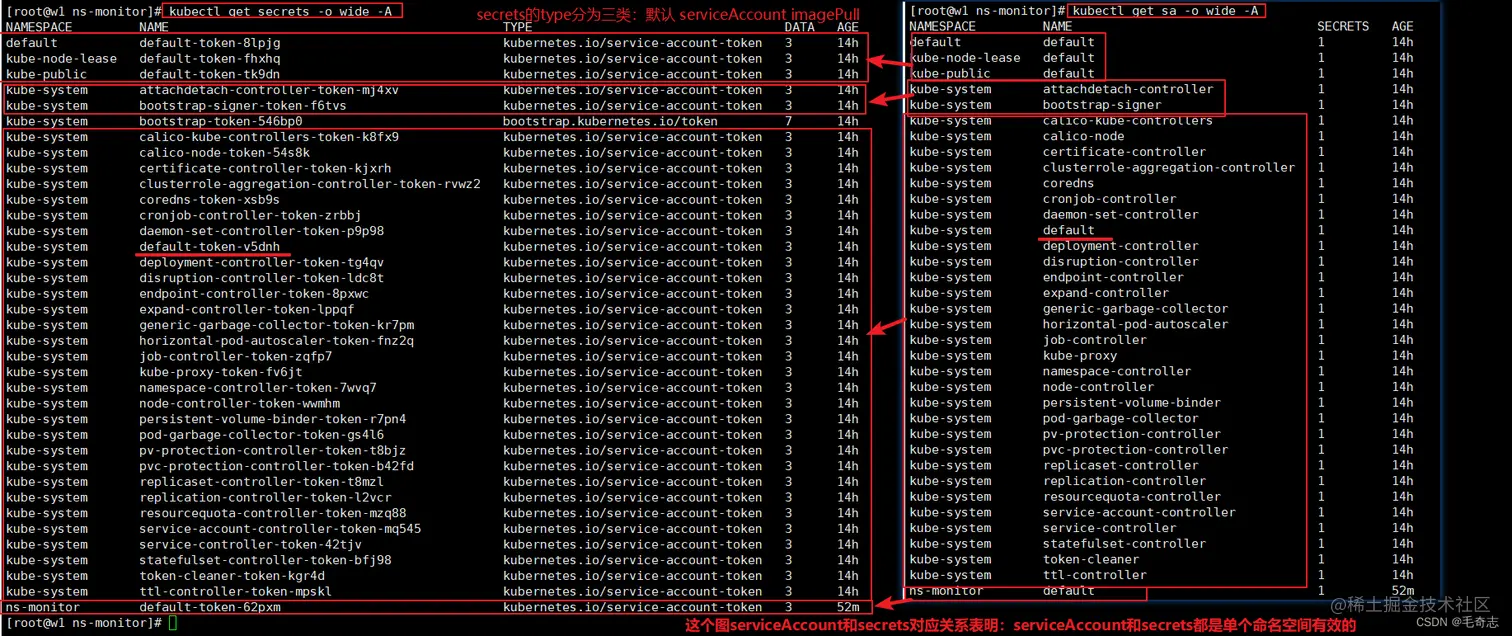Select endpoint-controller-token-8pxwc
This screenshot has height=636, width=1512.
[x=254, y=294]
